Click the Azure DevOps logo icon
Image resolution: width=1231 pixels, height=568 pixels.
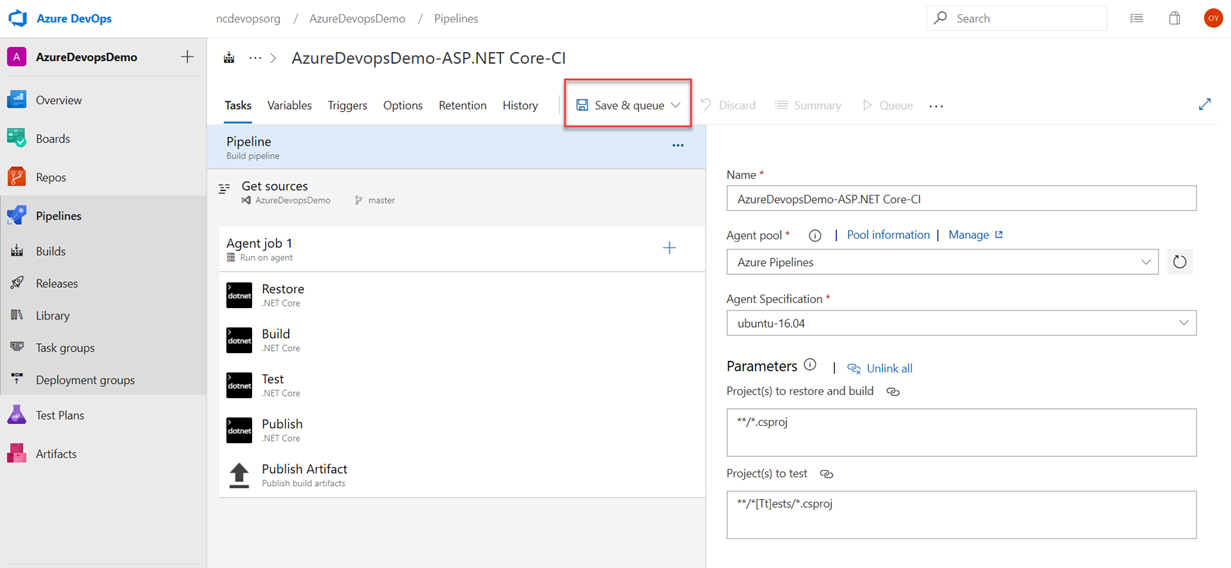pos(17,19)
